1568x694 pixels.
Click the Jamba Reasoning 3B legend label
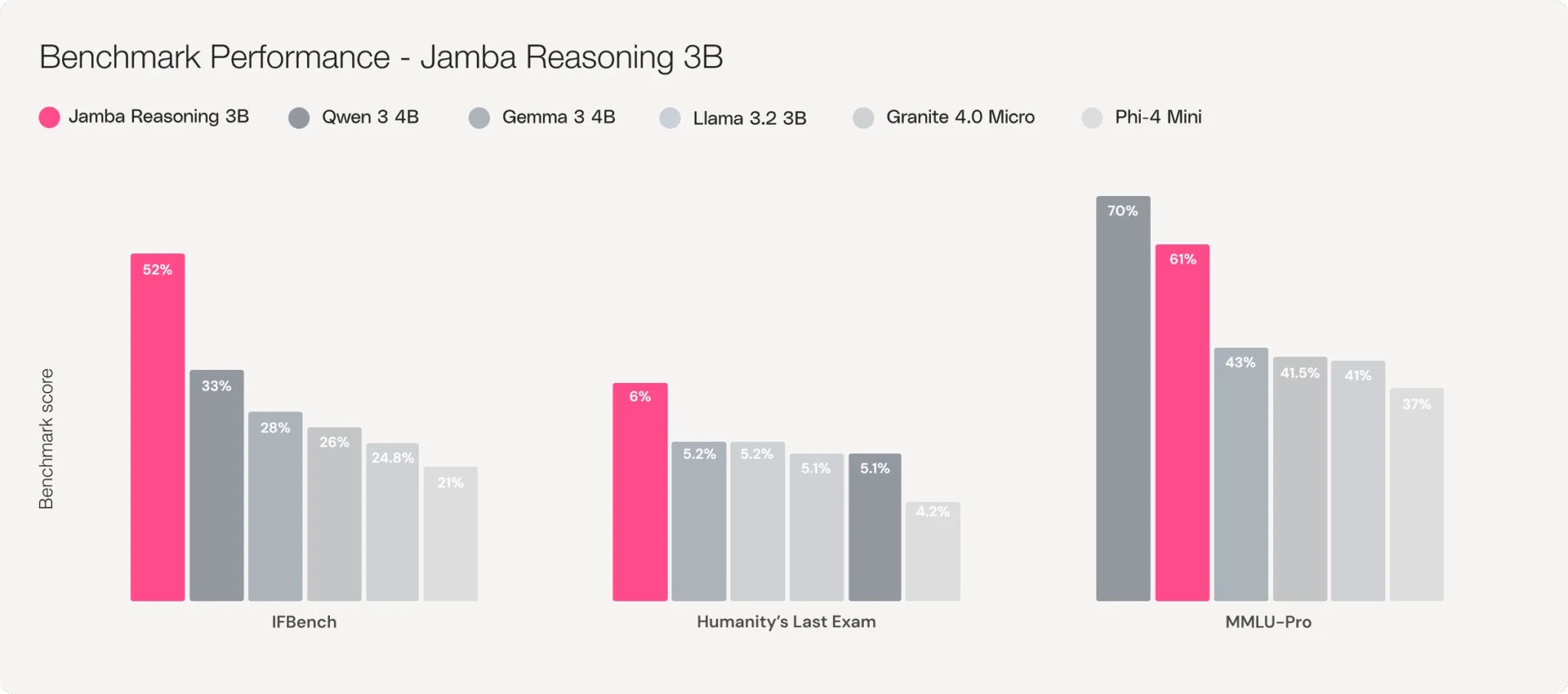[158, 116]
